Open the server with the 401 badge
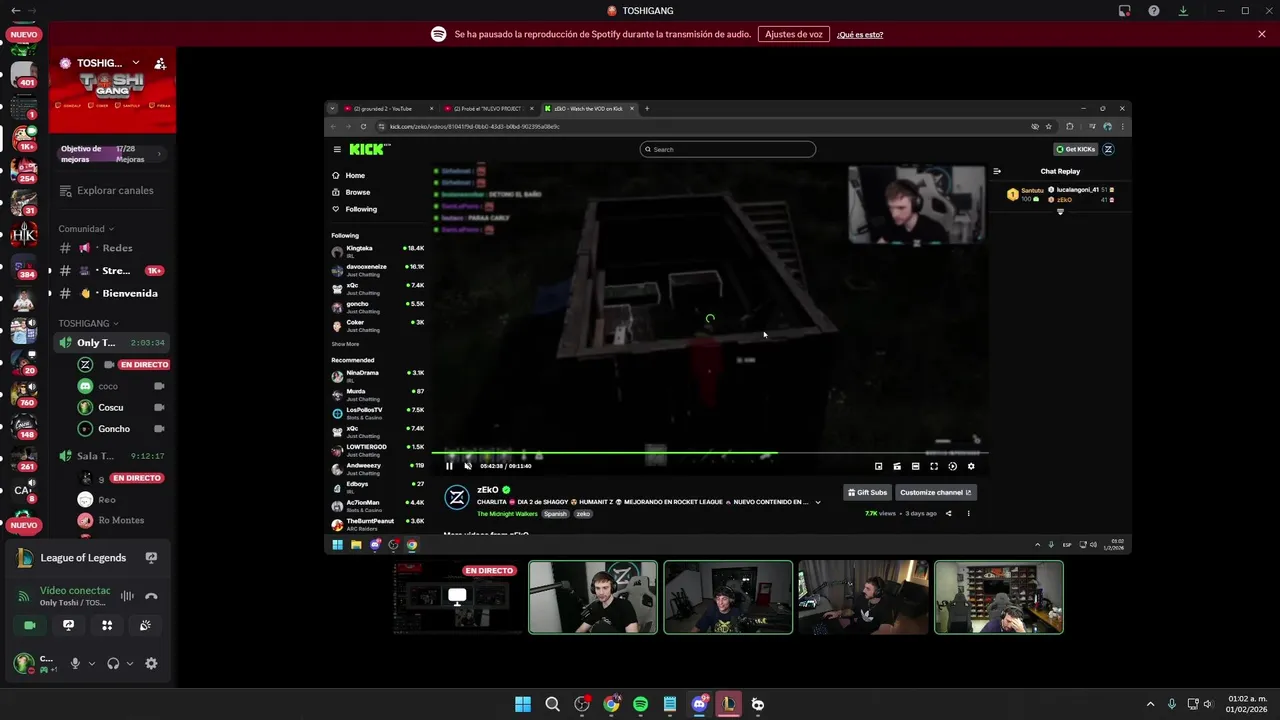This screenshot has height=720, width=1280. (x=24, y=74)
